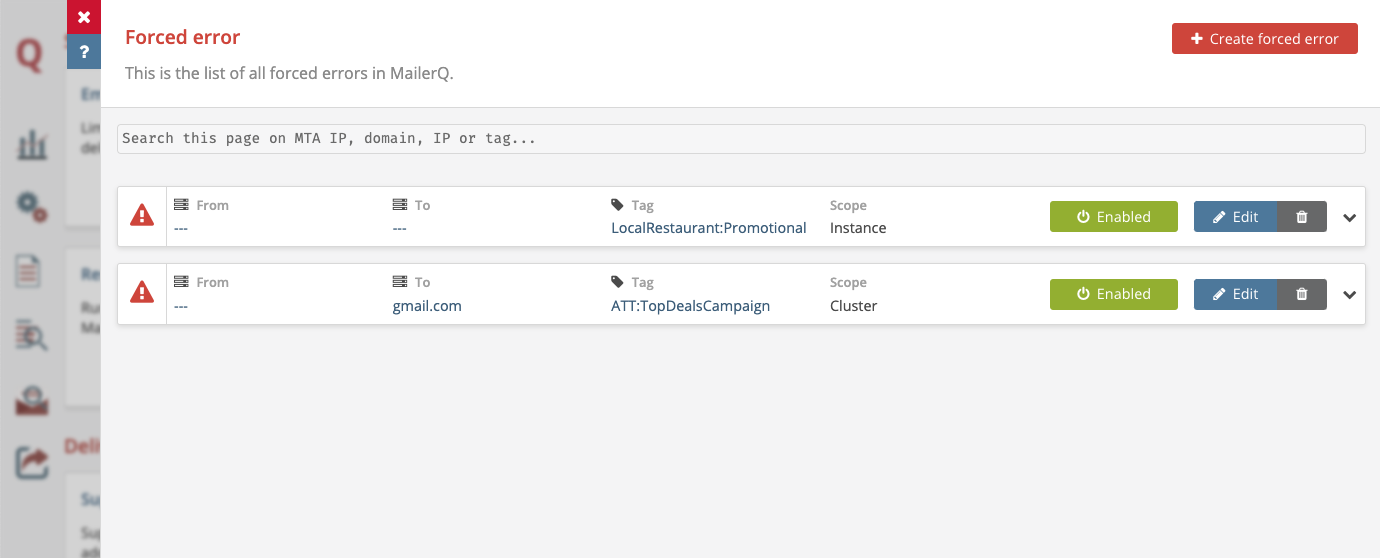Viewport: 1380px width, 558px height.
Task: Open the gears settings icon in sidebar
Action: pos(32,207)
